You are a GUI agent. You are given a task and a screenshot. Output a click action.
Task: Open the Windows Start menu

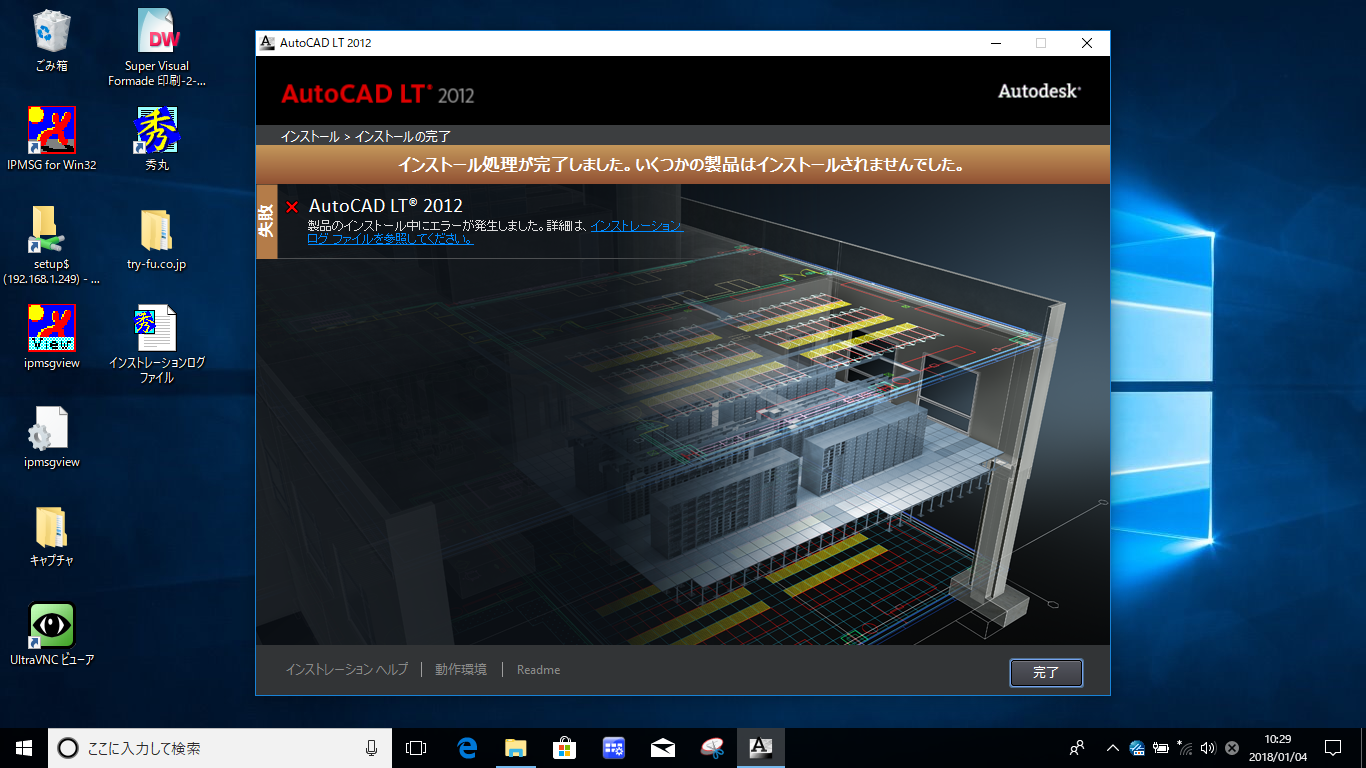click(24, 747)
